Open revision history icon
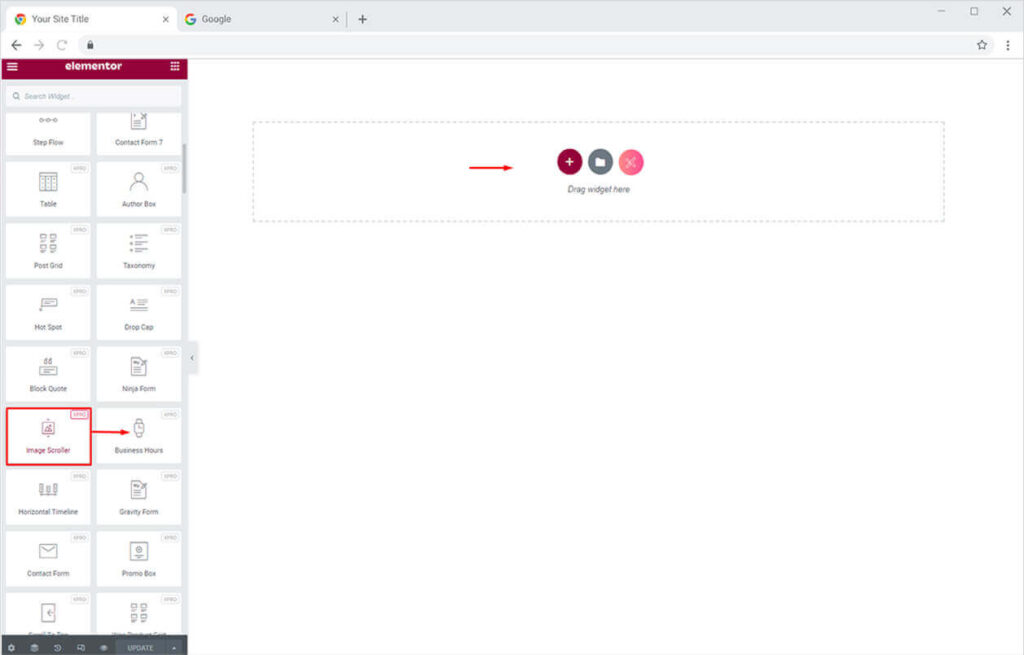 (57, 647)
